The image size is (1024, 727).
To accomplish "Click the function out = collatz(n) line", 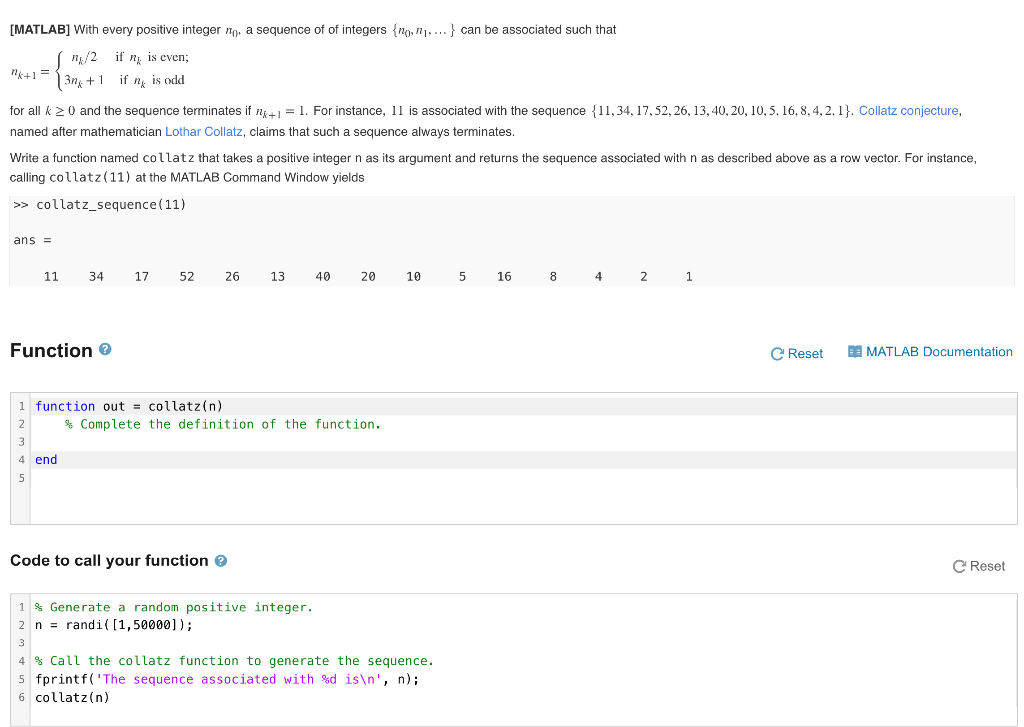I will (129, 406).
